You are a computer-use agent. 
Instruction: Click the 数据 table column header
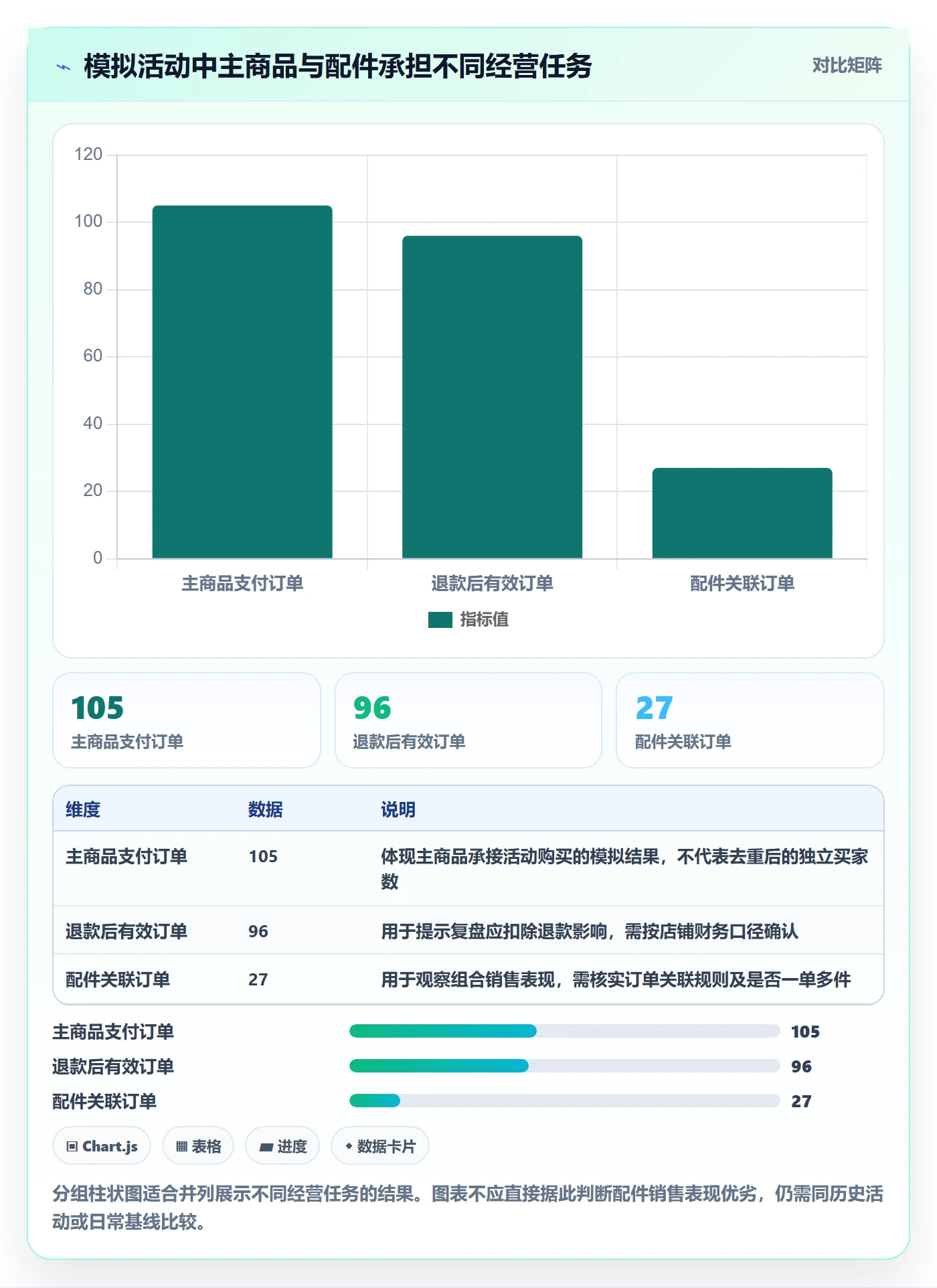[266, 810]
